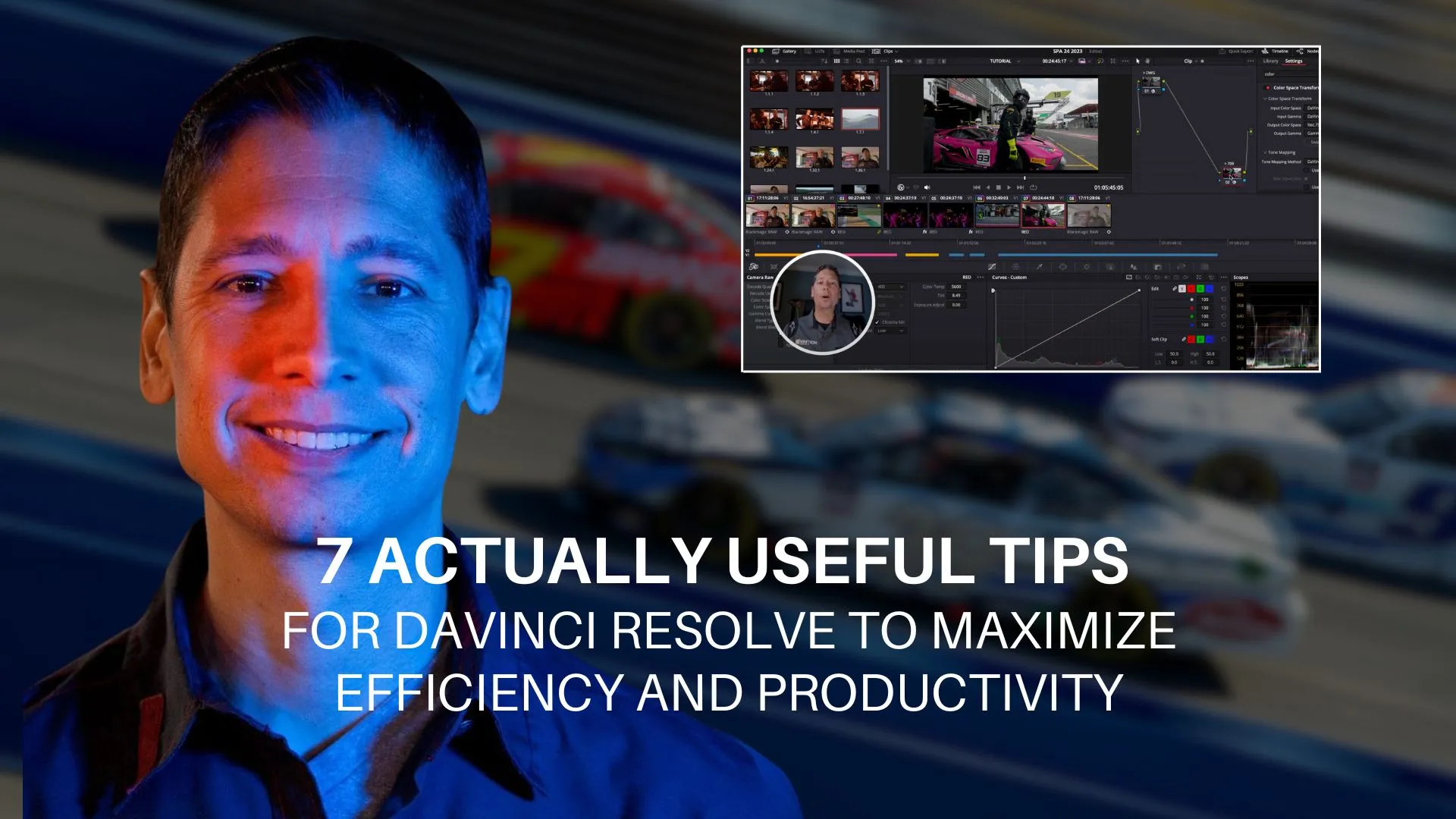Open the TUTORIAL timeline name dropdown
The image size is (1456, 819).
click(1004, 61)
